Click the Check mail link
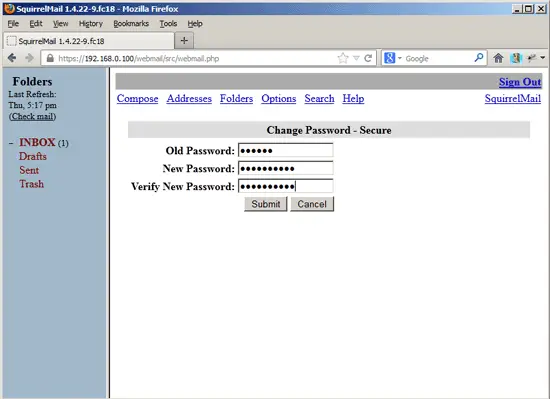 32,116
